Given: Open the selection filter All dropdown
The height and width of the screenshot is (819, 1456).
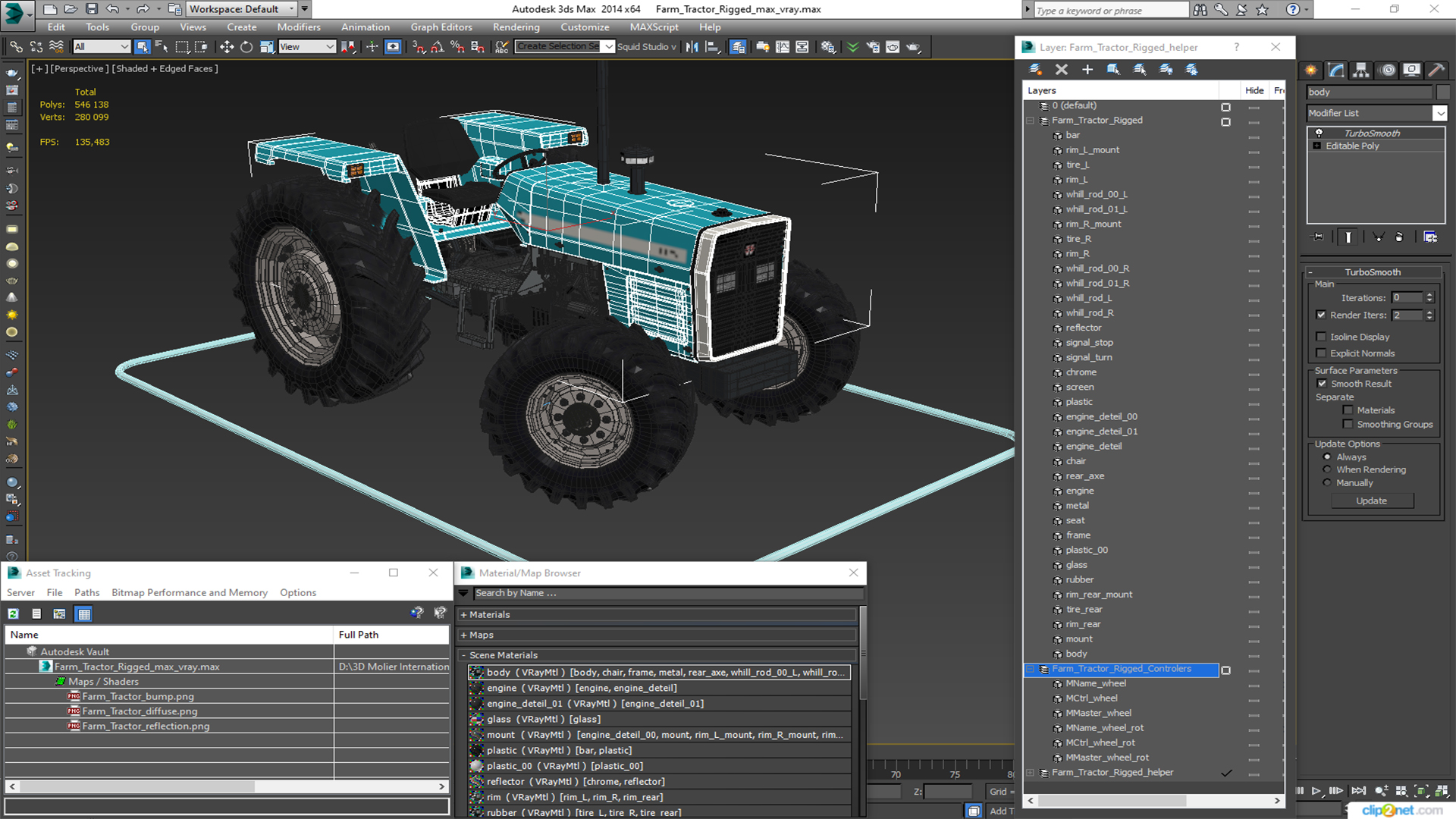Looking at the screenshot, I should point(102,47).
